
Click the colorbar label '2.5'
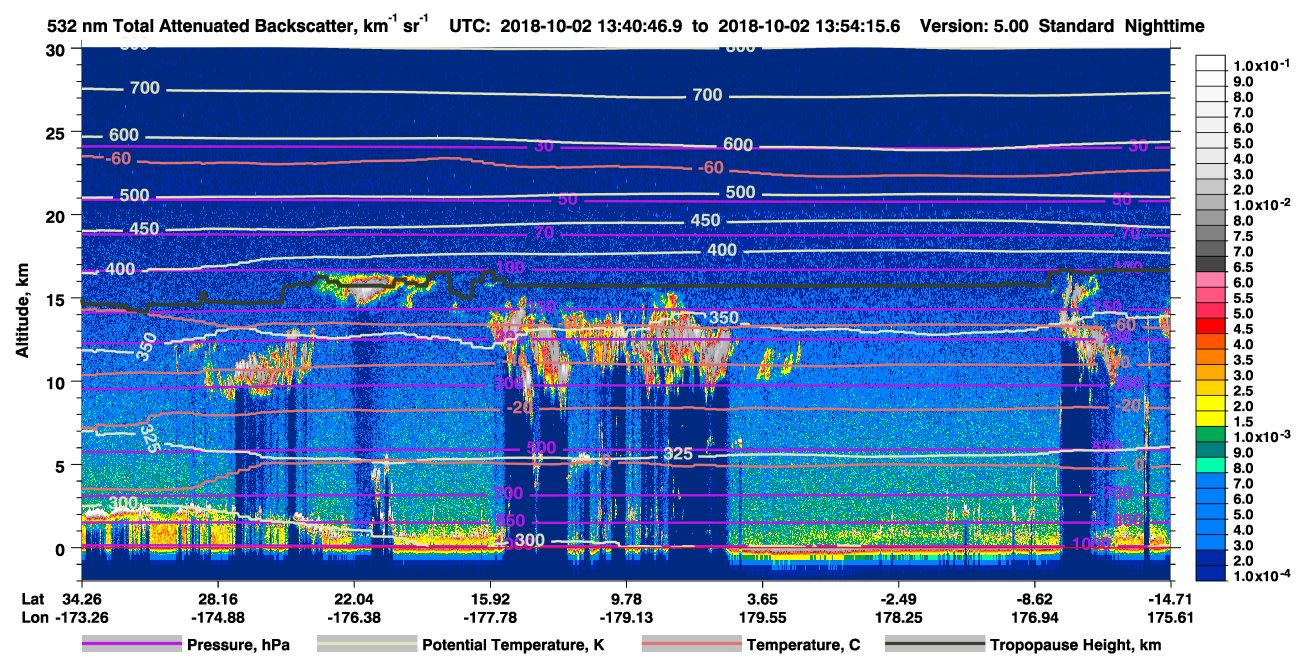click(x=1241, y=390)
